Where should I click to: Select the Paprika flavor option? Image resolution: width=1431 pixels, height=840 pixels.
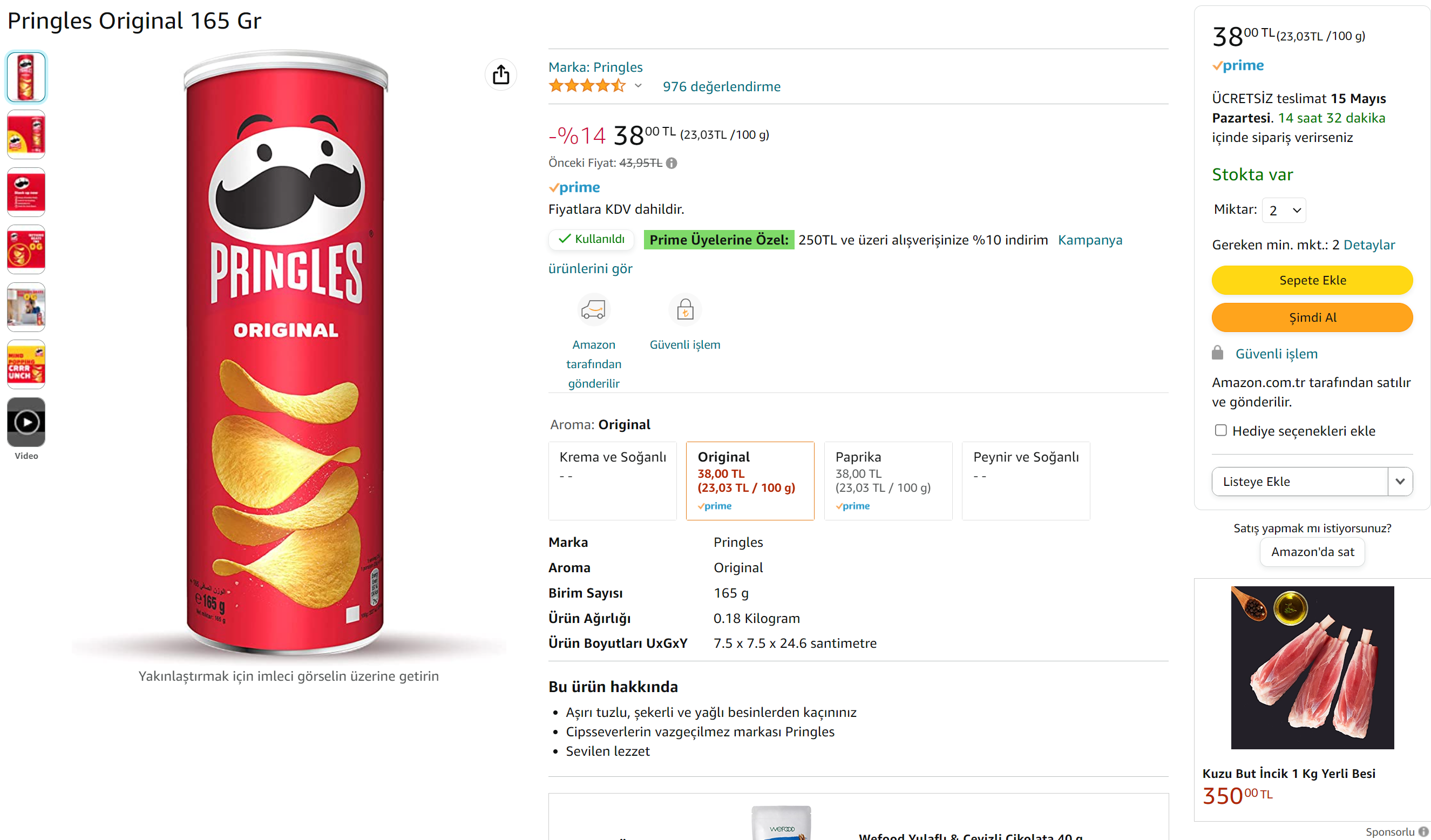coord(887,480)
